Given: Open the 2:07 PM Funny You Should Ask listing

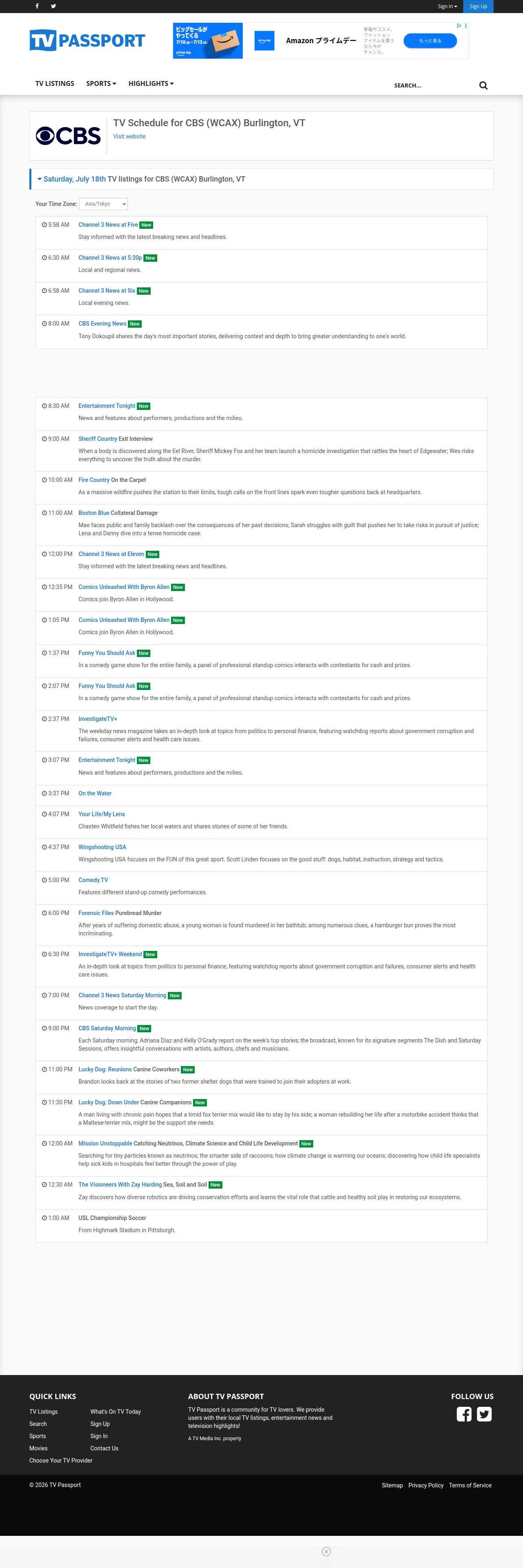Looking at the screenshot, I should coord(107,685).
